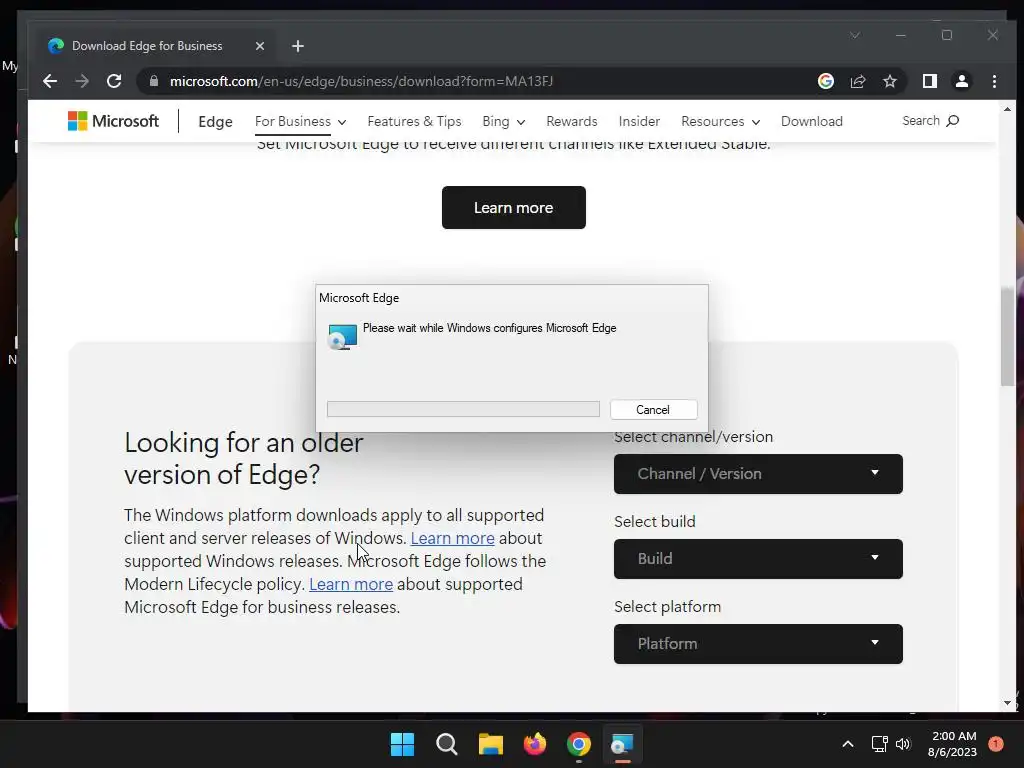Viewport: 1024px width, 768px height.
Task: Click the page vertical scrollbar thumb
Action: 1007,336
